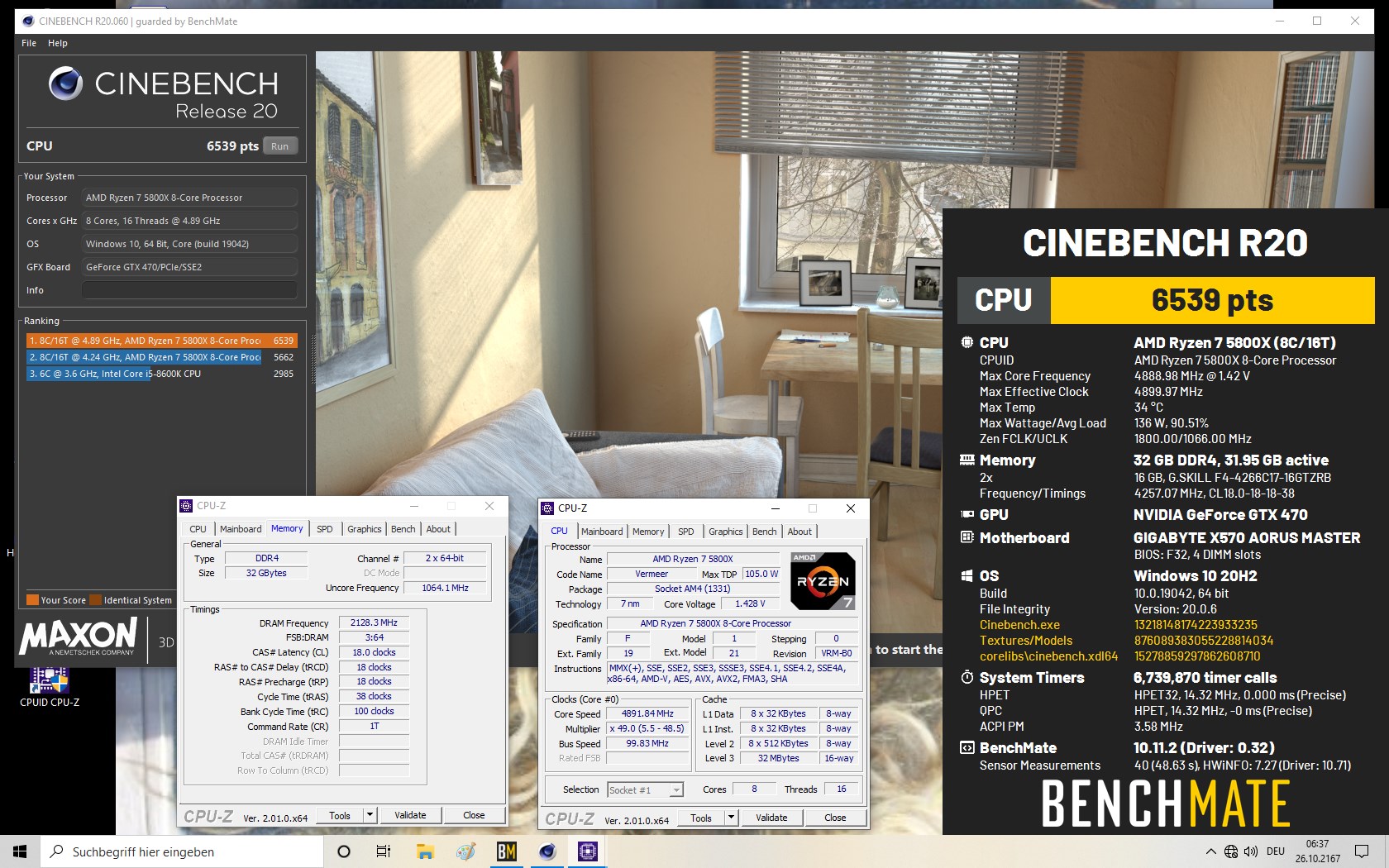The height and width of the screenshot is (868, 1389).
Task: Open SPD tab in Memory CPU-Z window
Action: click(325, 529)
